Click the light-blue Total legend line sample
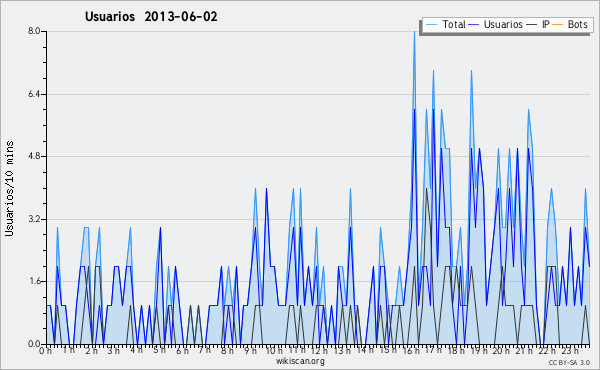 (431, 25)
